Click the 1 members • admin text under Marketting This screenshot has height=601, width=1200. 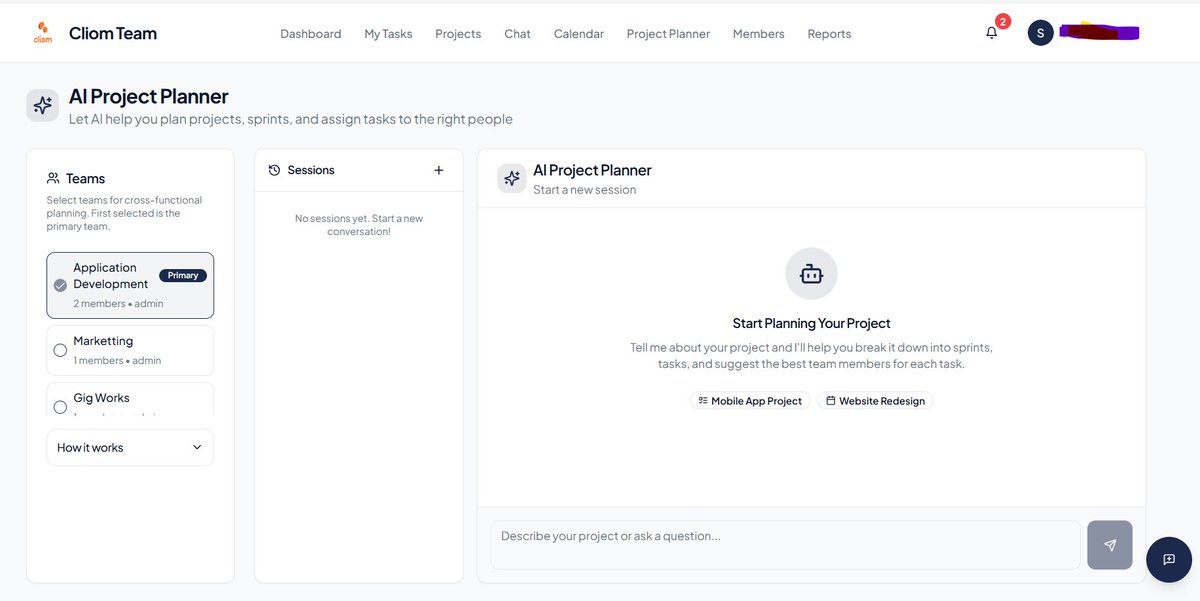(117, 360)
